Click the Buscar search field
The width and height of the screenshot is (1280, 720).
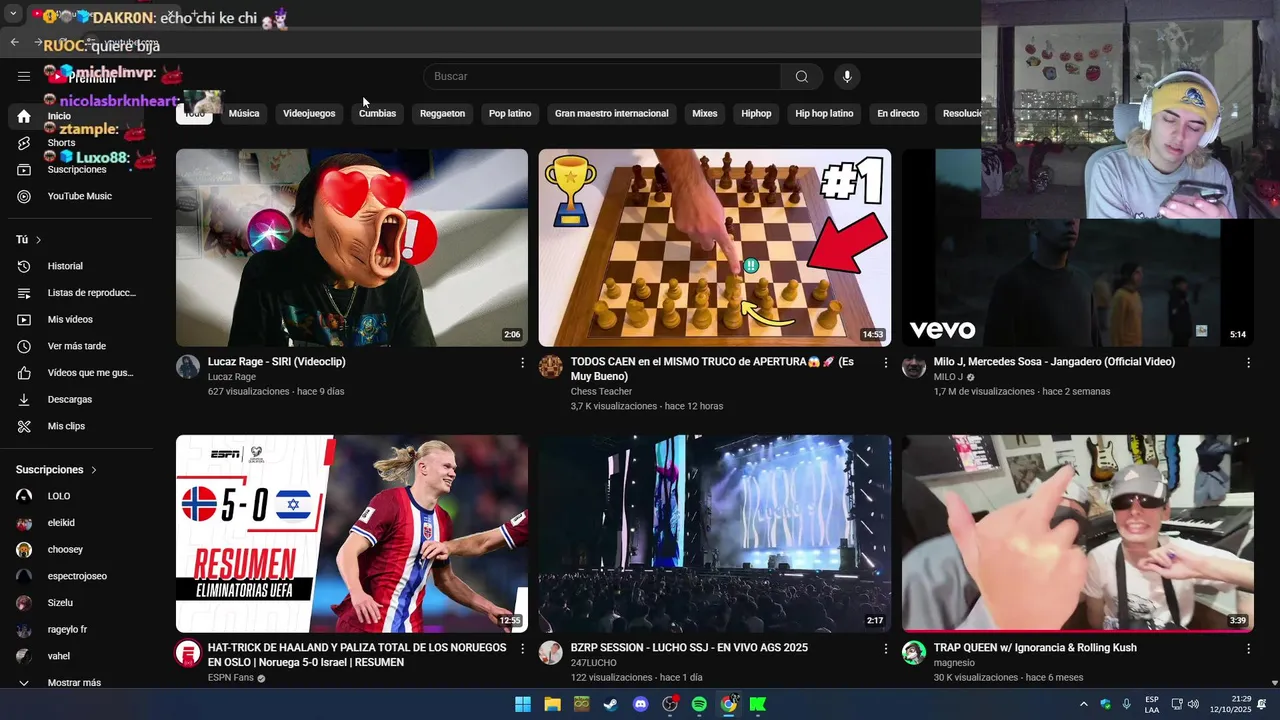602,77
